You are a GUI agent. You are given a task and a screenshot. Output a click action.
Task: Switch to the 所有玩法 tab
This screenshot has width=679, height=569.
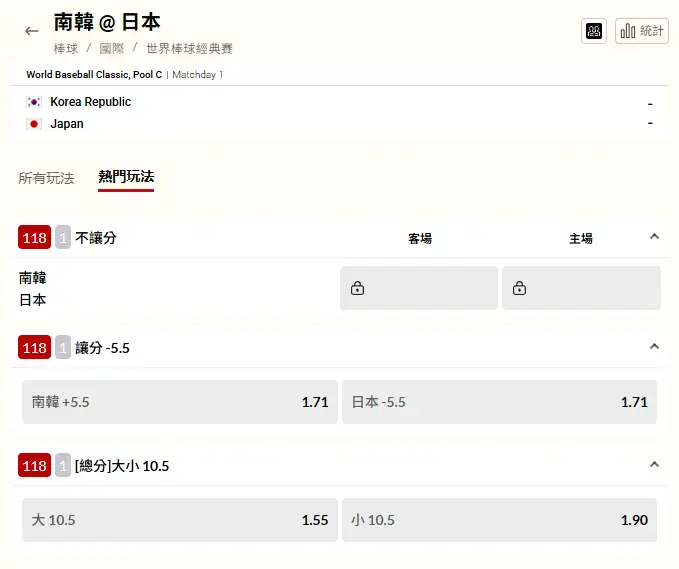click(46, 178)
